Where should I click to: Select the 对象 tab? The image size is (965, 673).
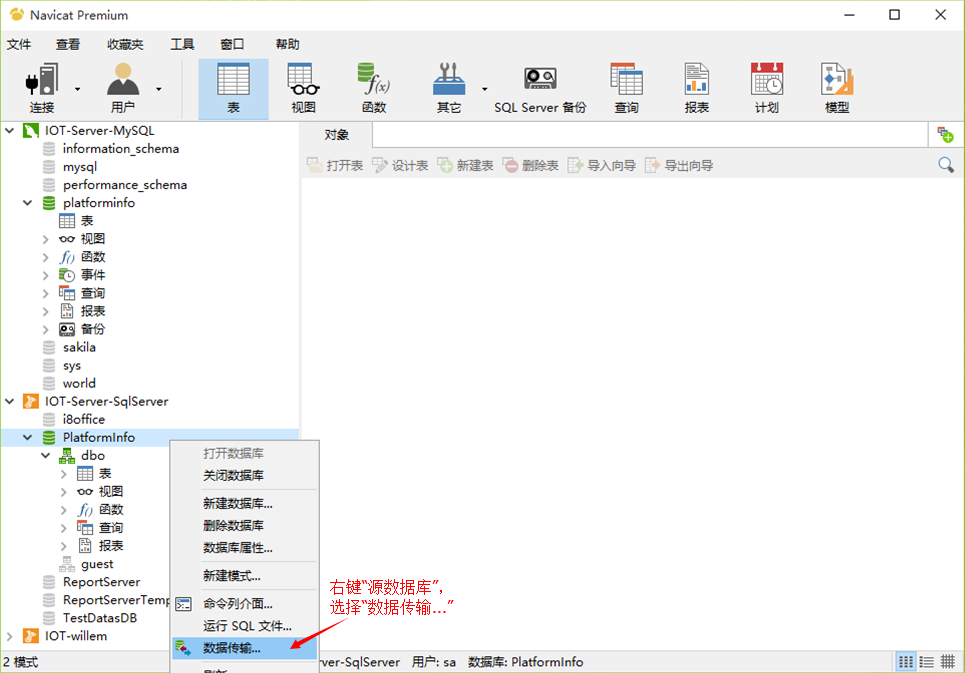tap(336, 135)
